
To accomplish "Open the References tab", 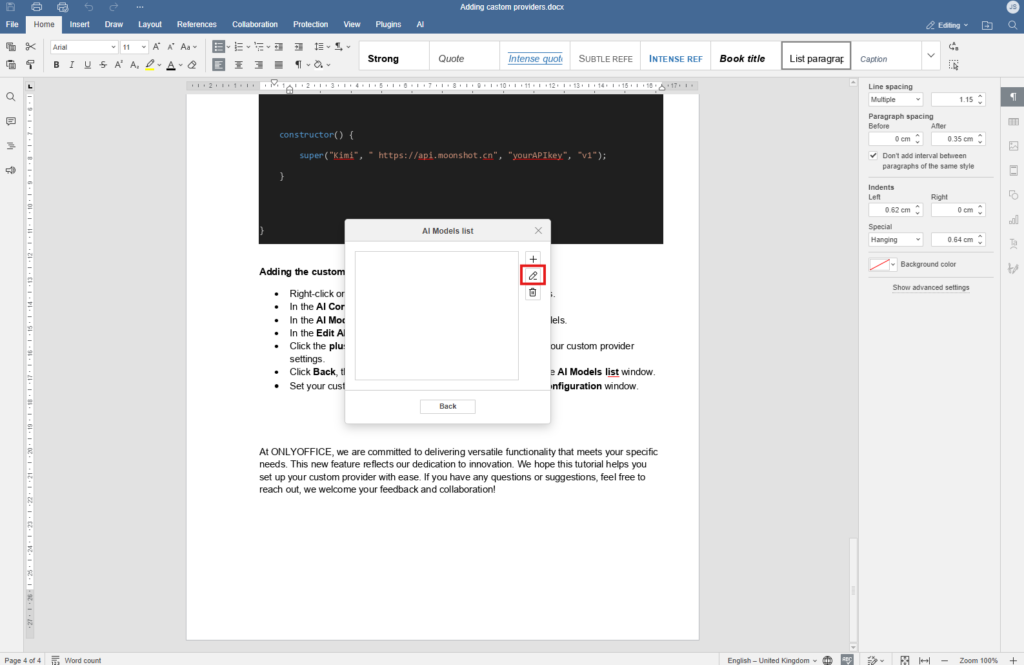I will tap(196, 24).
